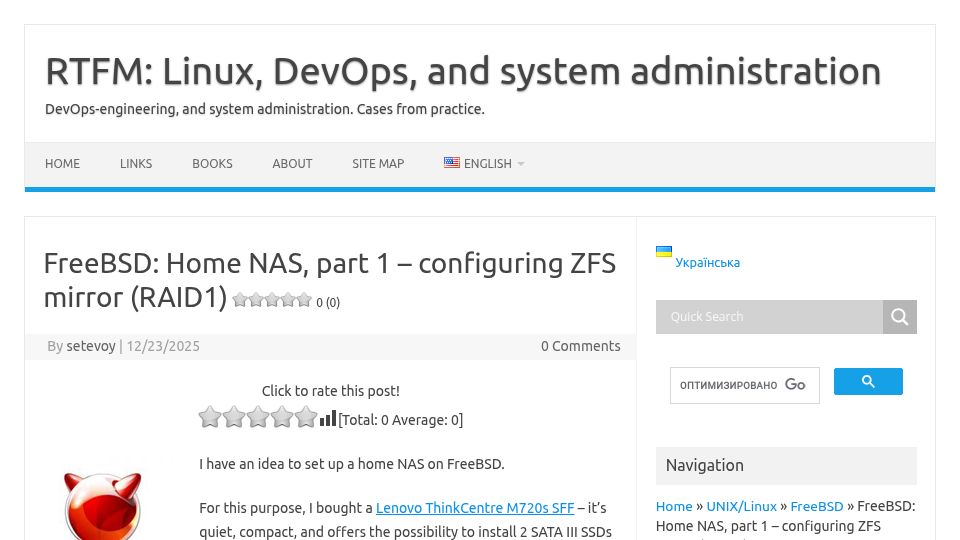Go to UNIX/Linux in breadcrumb navigation
This screenshot has height=540, width=960.
click(x=741, y=506)
